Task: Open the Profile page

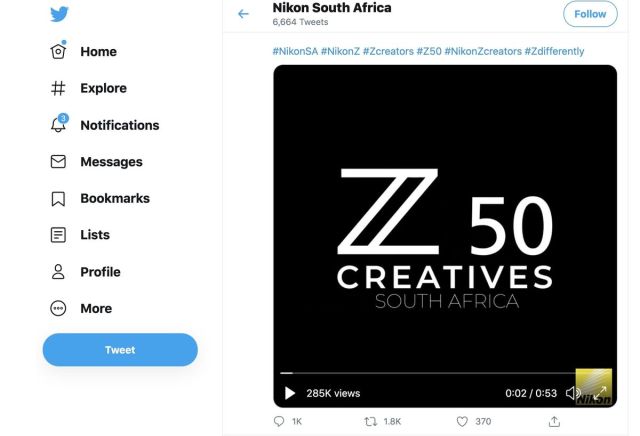Action: [85, 271]
